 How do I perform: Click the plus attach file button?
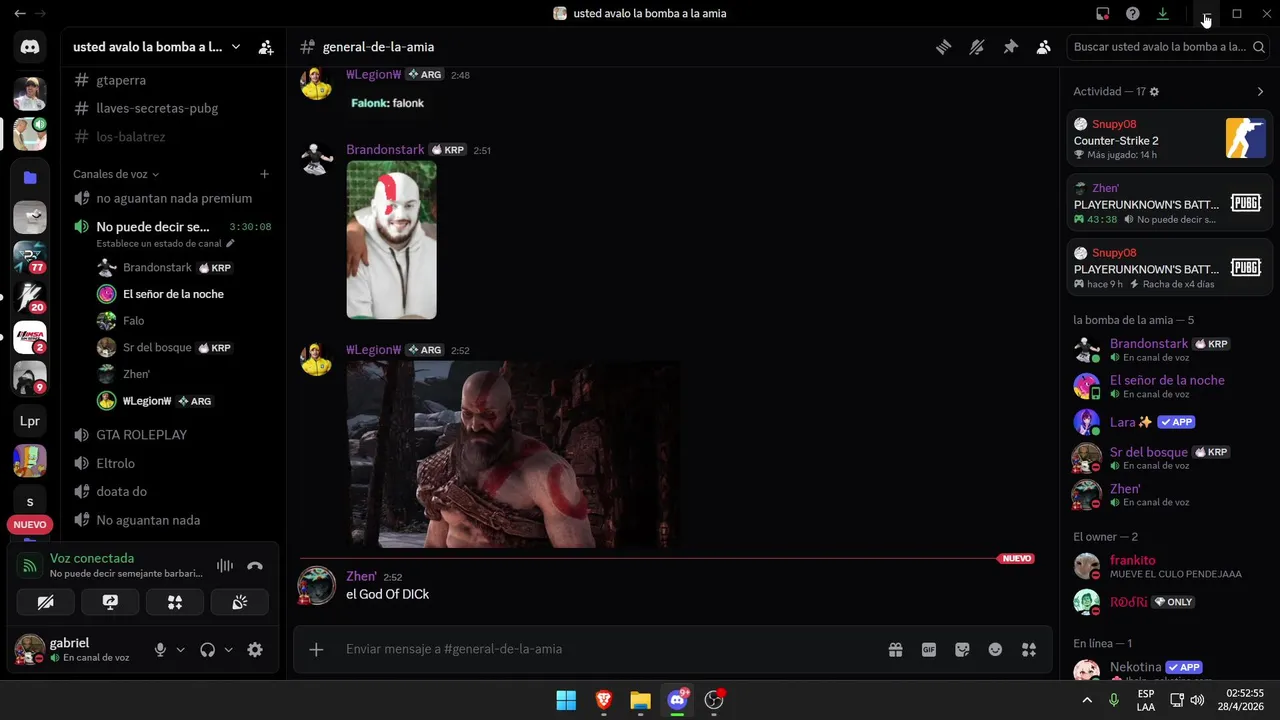click(316, 650)
